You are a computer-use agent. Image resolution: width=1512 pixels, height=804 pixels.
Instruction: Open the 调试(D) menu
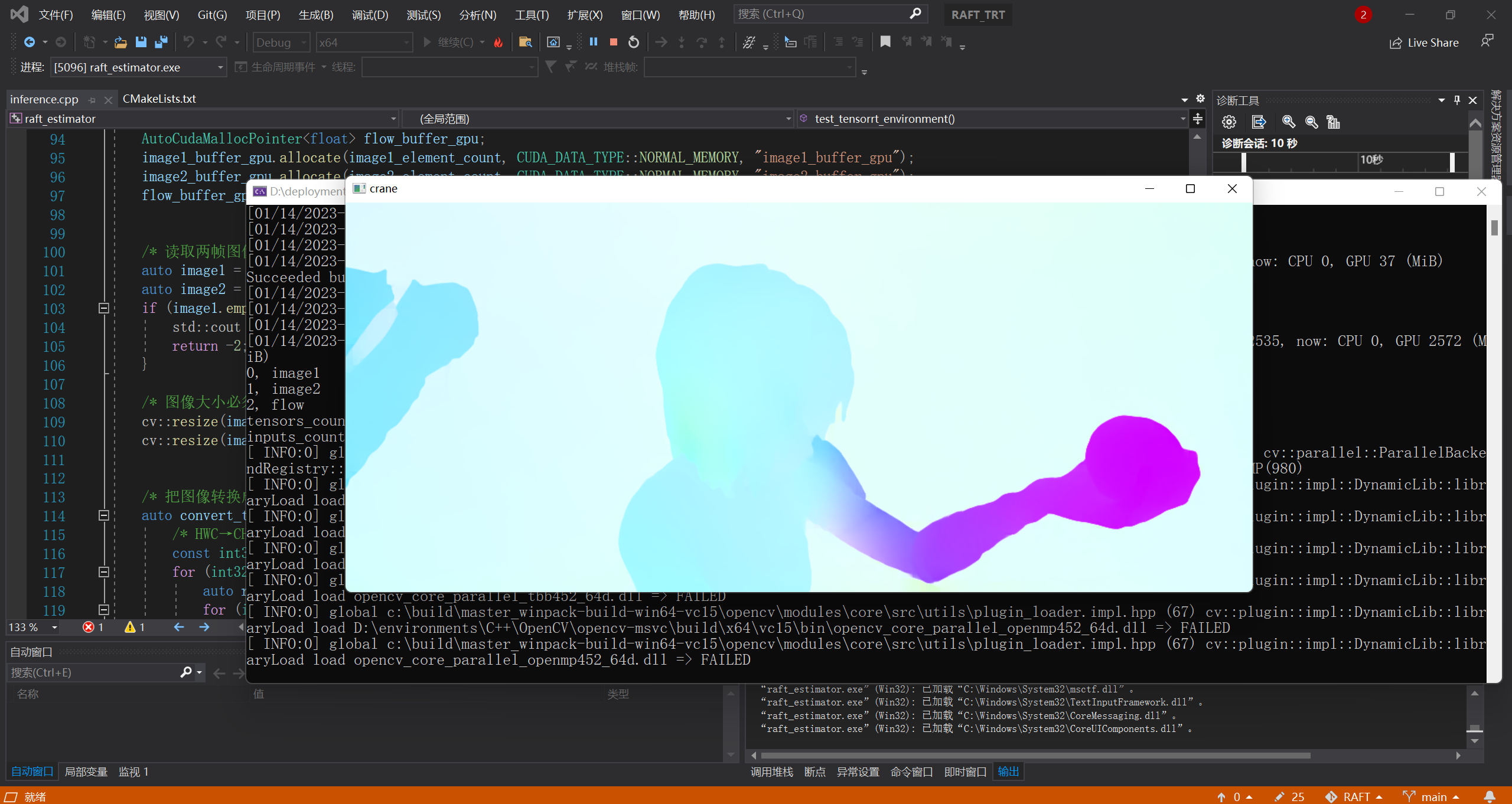tap(370, 15)
